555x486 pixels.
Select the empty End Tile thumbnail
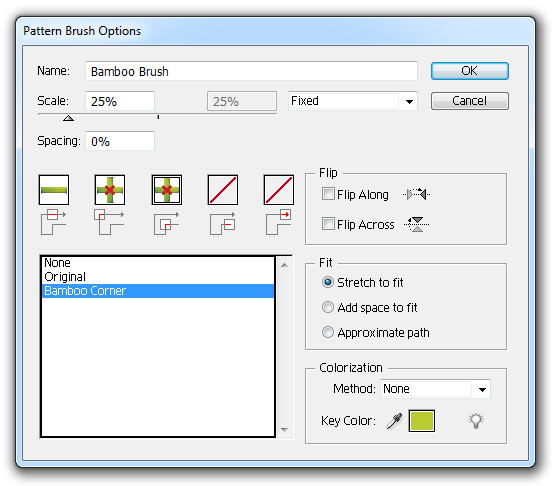tap(279, 190)
